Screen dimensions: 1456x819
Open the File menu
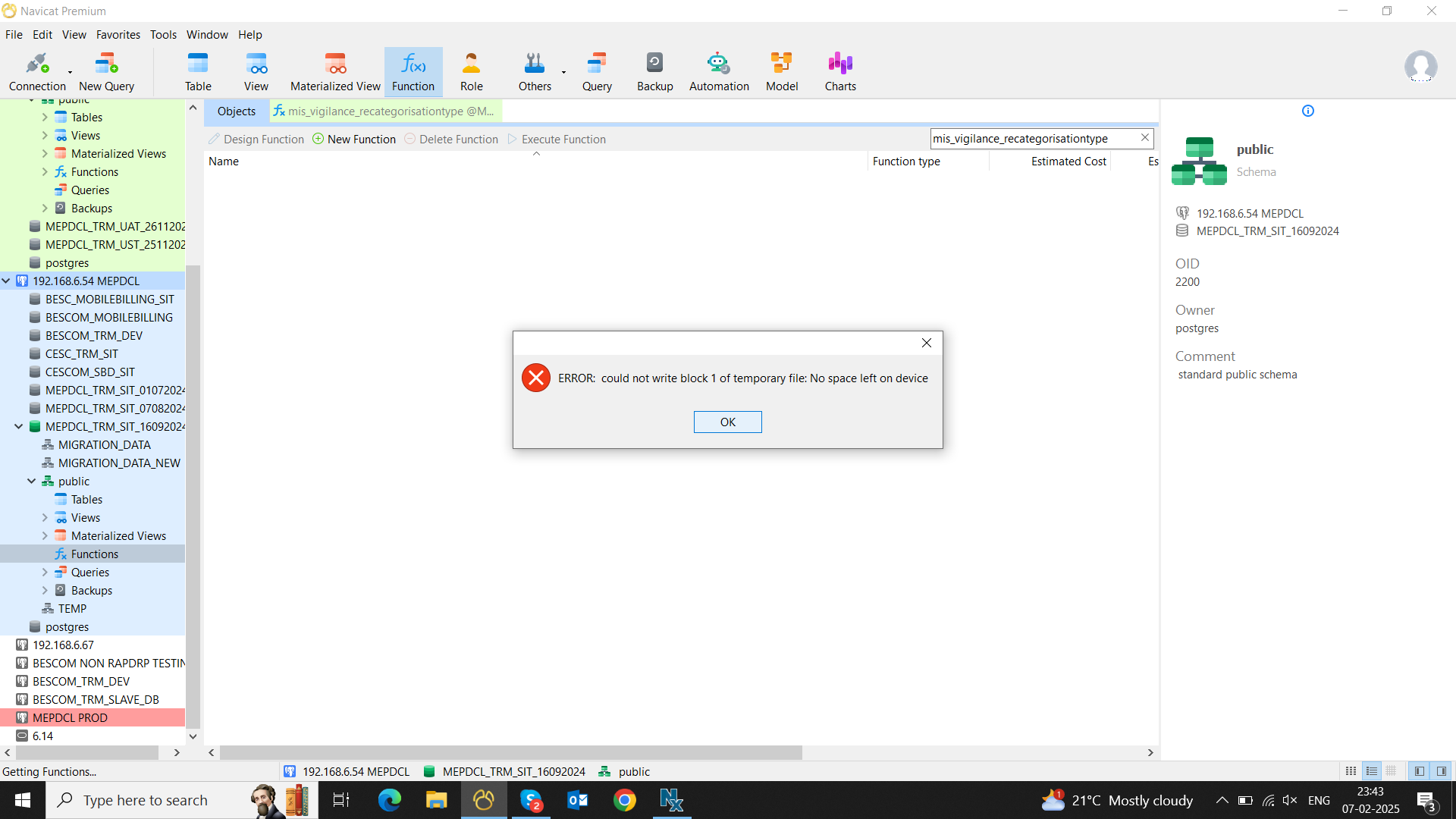pos(14,35)
